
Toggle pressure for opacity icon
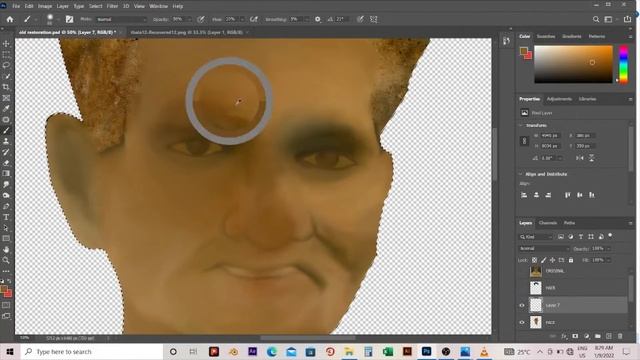201,19
